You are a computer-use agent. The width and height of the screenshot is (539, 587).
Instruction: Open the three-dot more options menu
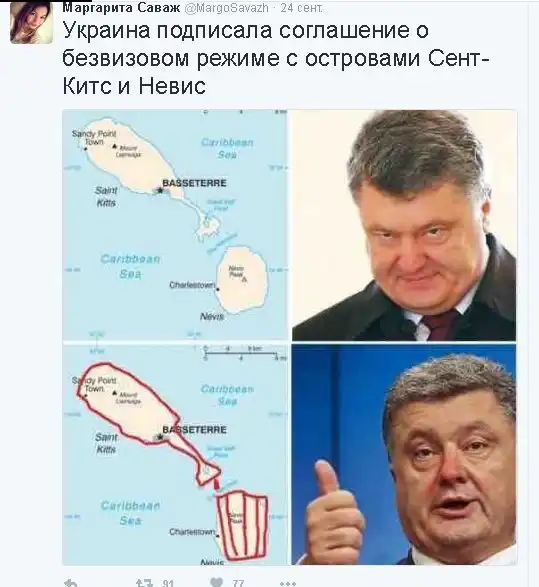point(288,584)
